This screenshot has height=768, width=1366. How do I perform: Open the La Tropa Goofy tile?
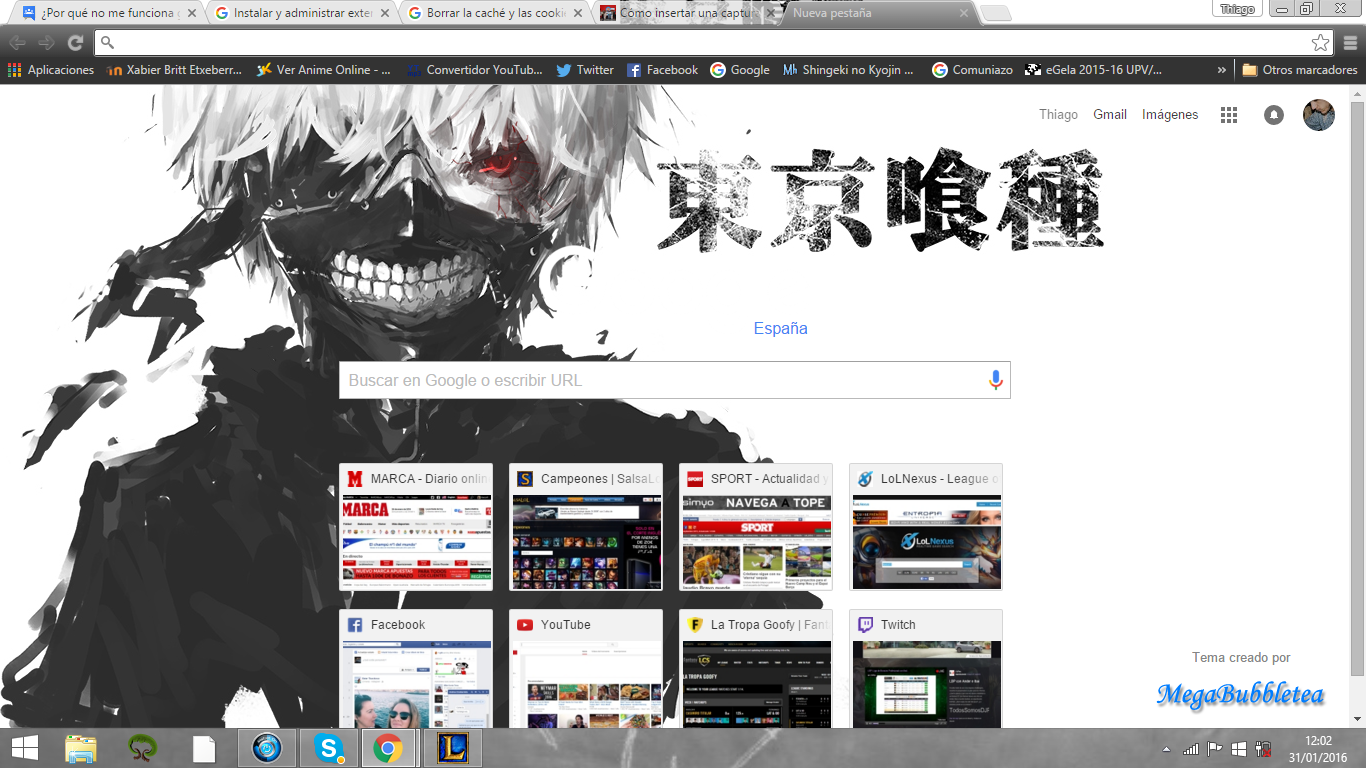click(756, 669)
